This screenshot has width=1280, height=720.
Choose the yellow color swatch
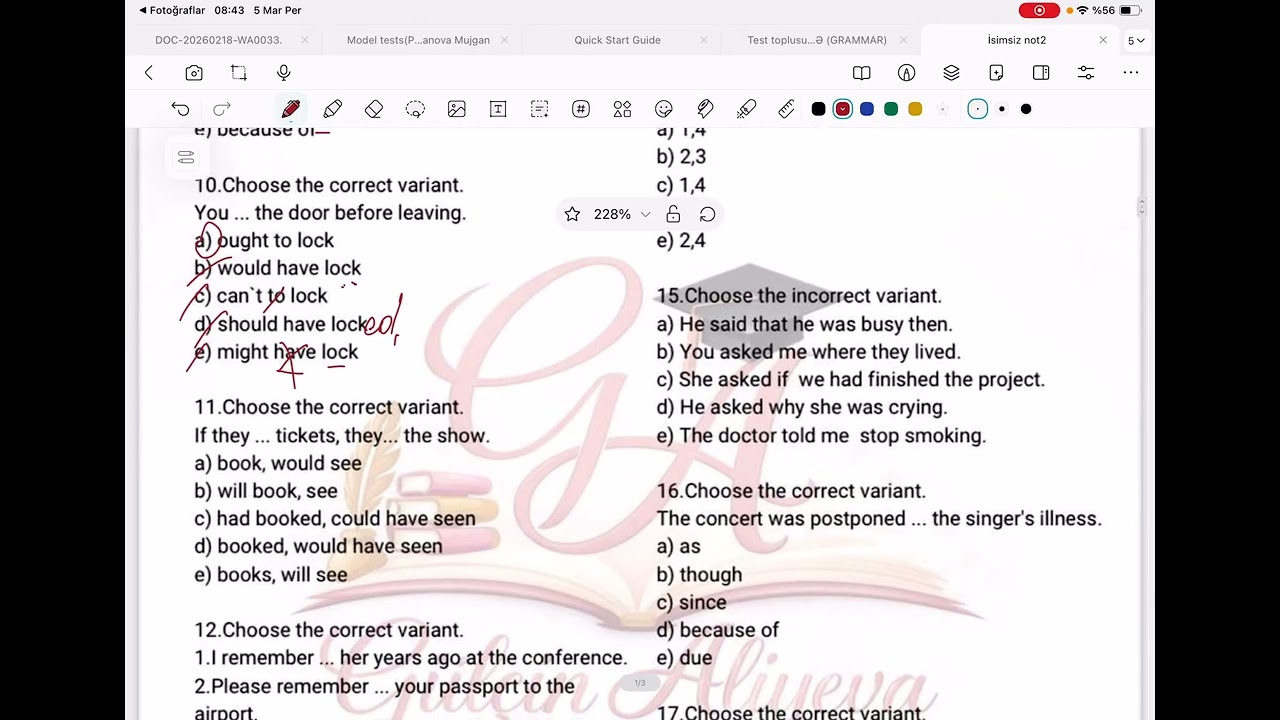pos(915,109)
